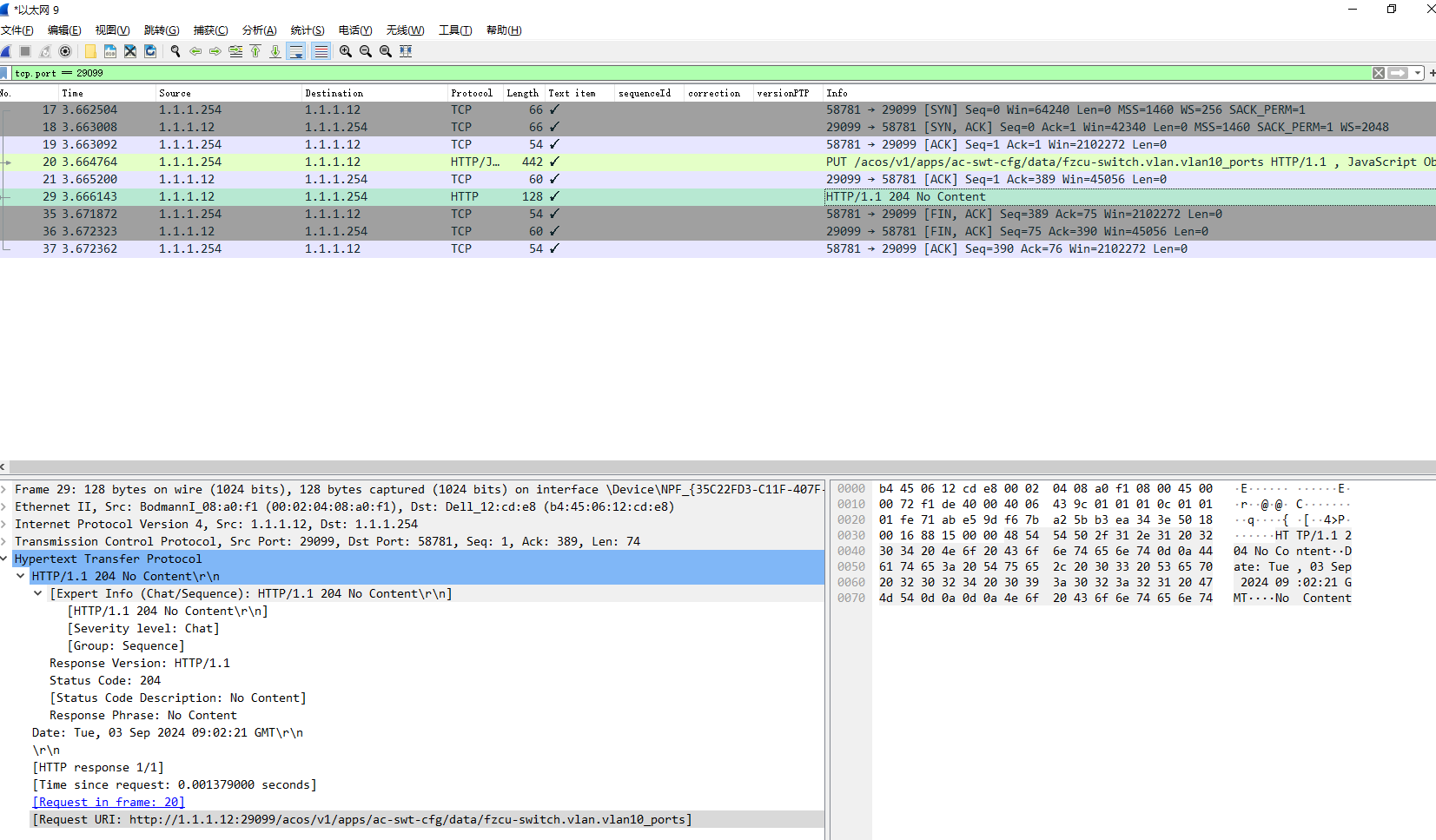Open the 统计(S) menu
This screenshot has width=1436, height=840.
[308, 30]
